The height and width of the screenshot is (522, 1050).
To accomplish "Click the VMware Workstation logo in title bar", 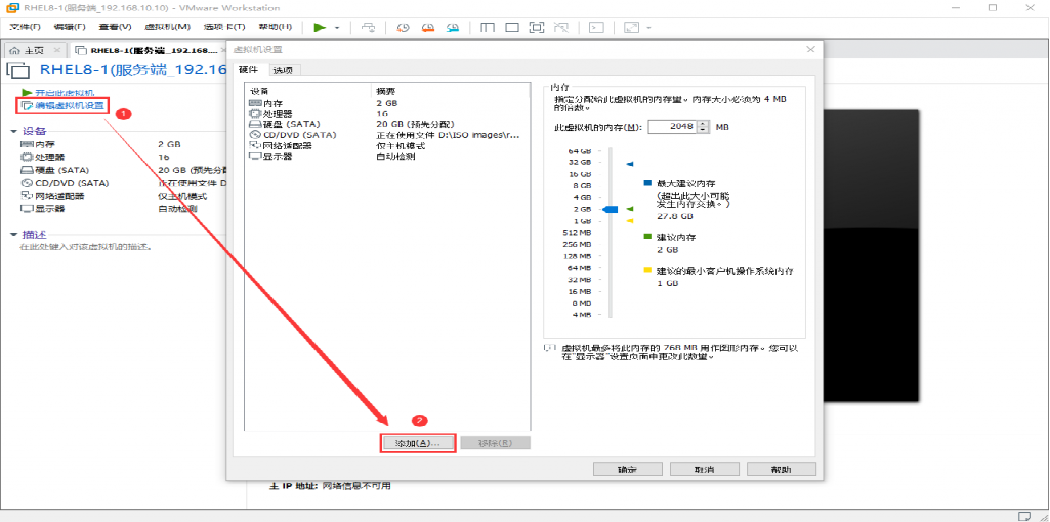I will (x=12, y=8).
